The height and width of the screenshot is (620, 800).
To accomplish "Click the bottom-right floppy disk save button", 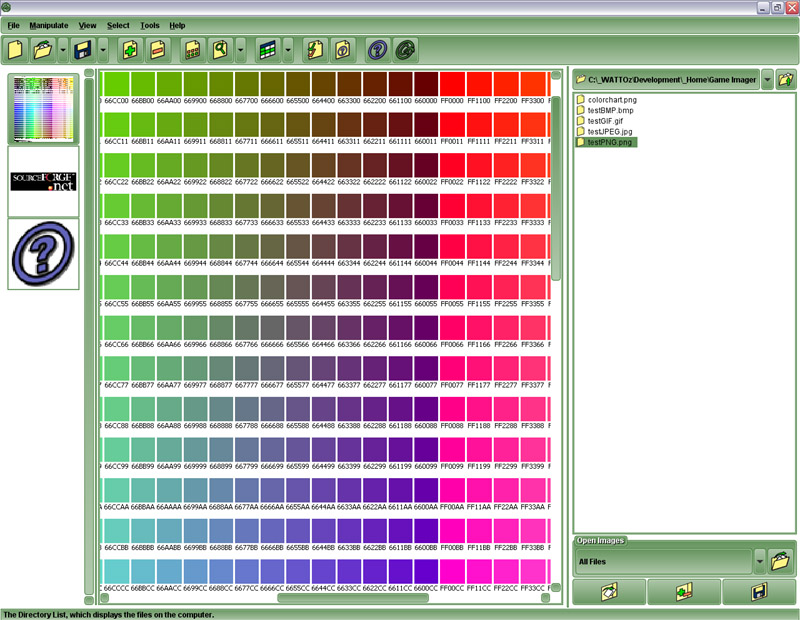I will [759, 592].
